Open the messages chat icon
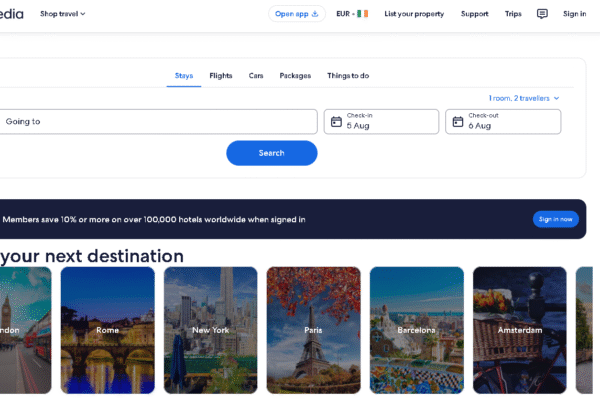 pos(542,14)
